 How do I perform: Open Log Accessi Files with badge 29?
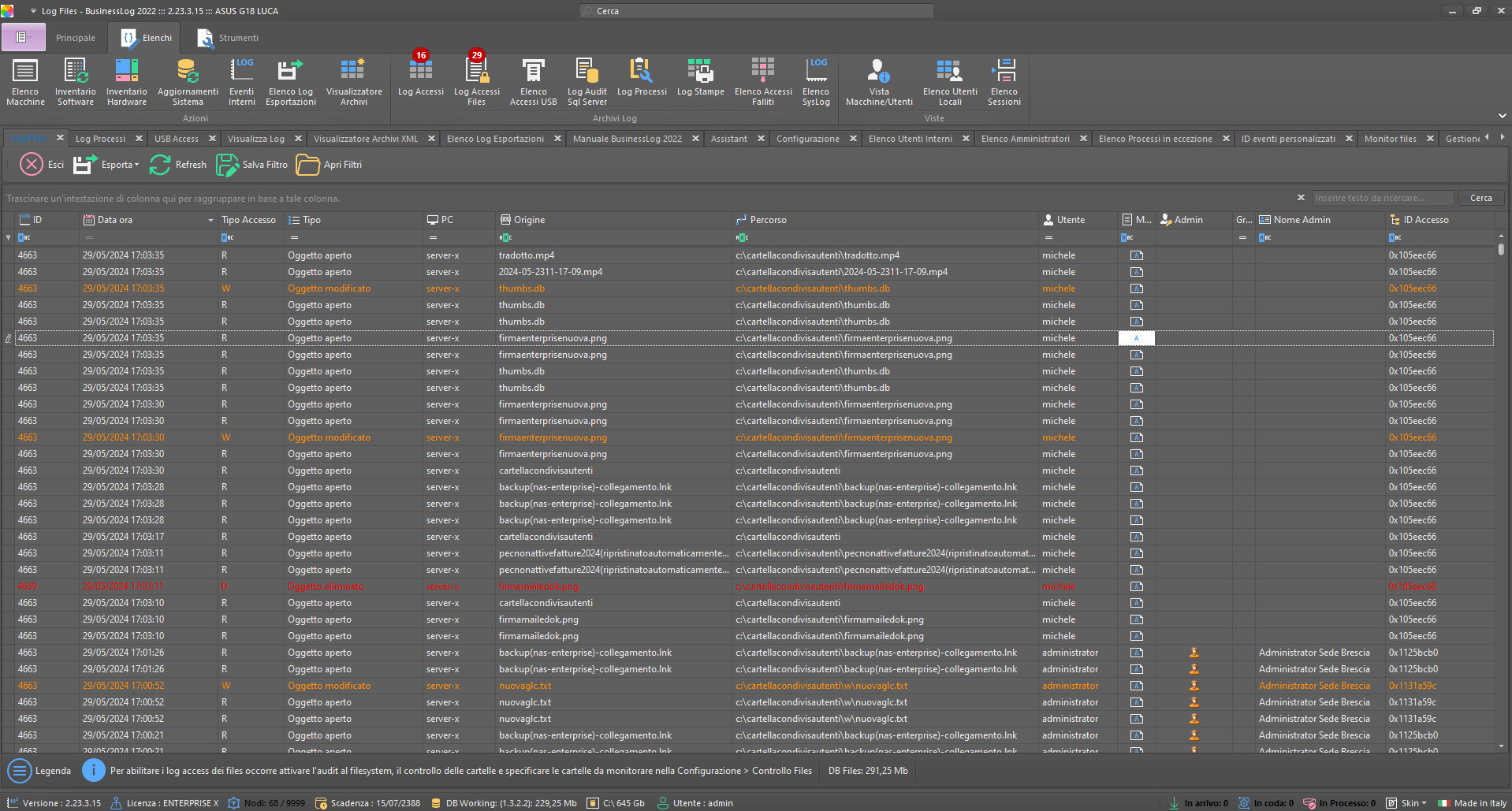pos(476,80)
